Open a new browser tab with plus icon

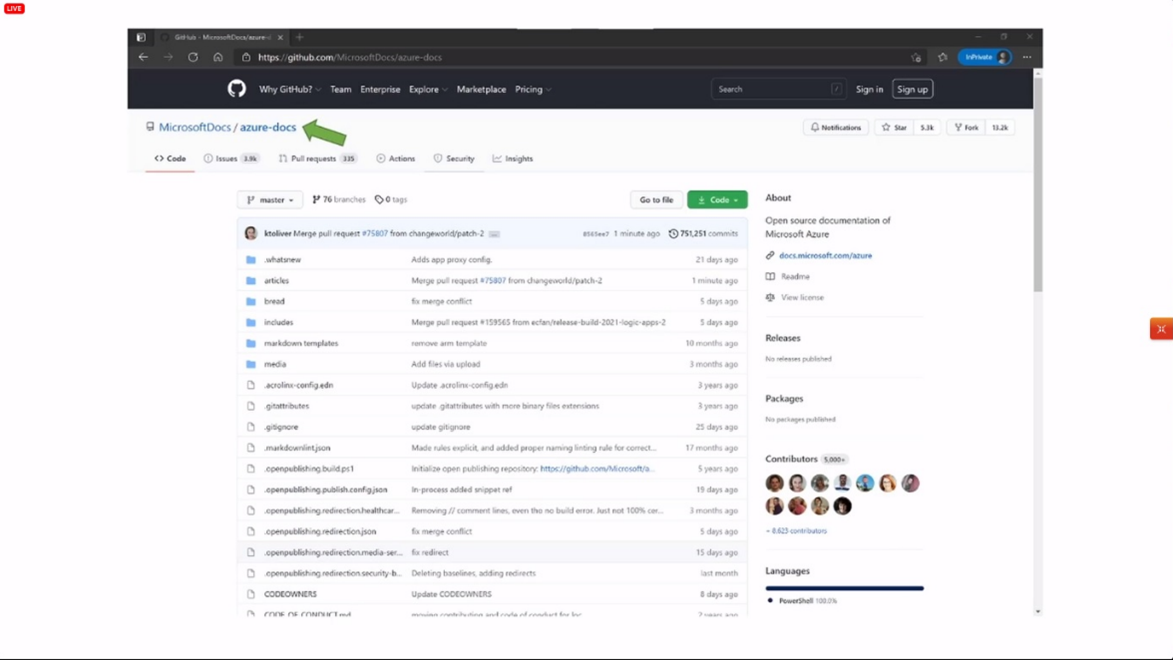[x=299, y=37]
